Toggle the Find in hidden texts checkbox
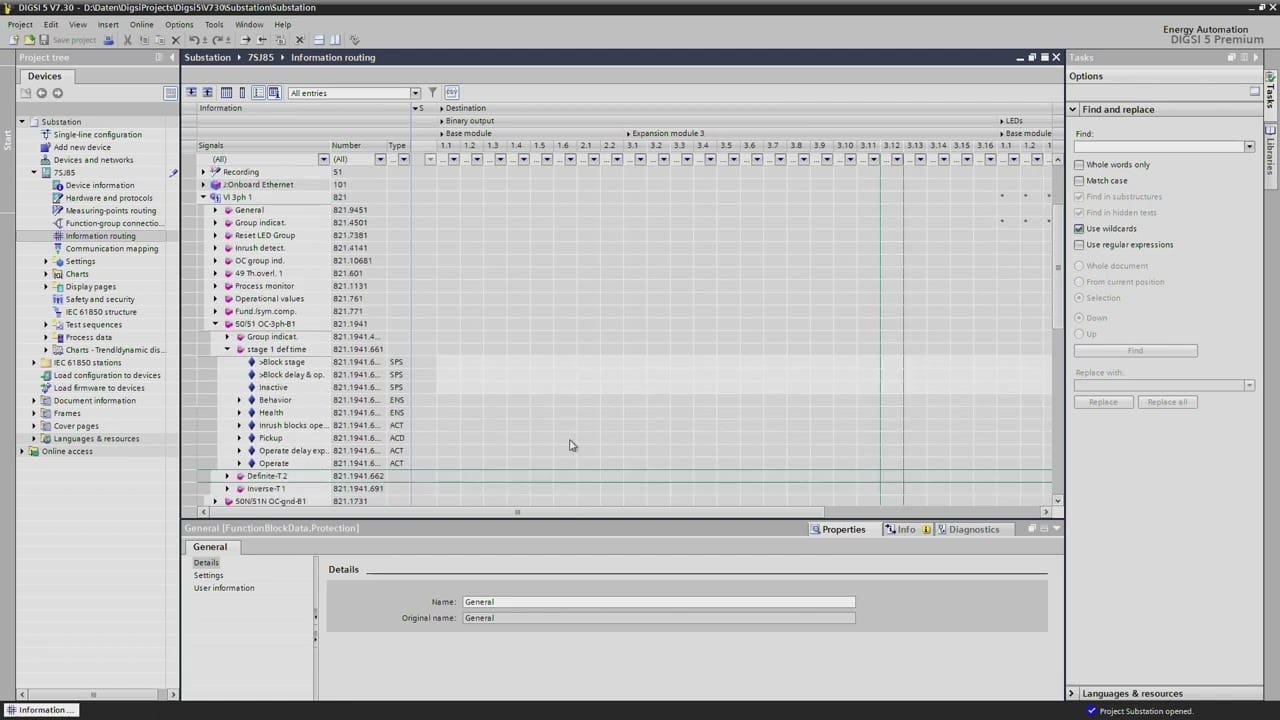Screen dimensions: 1280x720 [1079, 213]
